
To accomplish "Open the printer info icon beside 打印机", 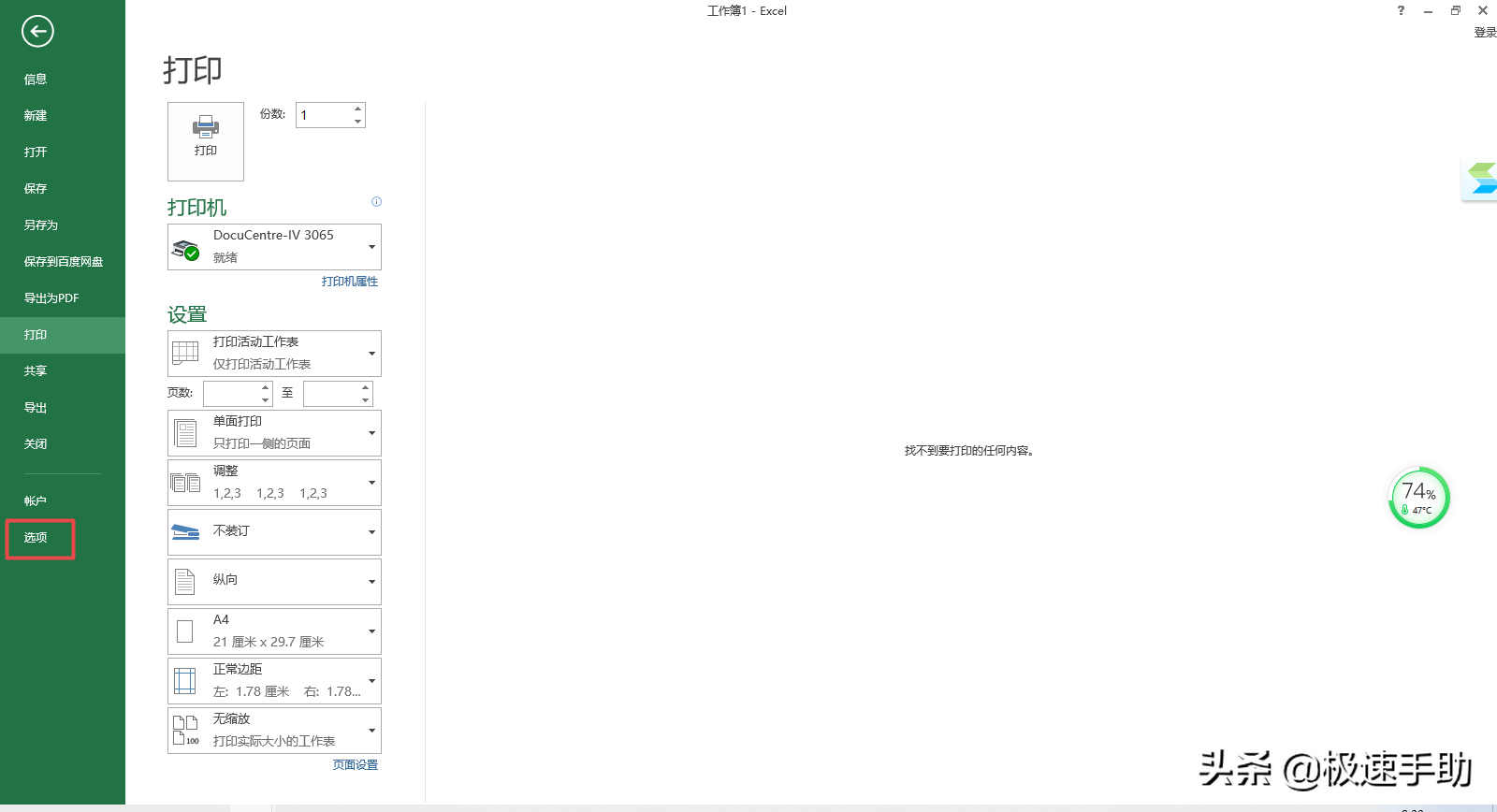I will point(376,201).
